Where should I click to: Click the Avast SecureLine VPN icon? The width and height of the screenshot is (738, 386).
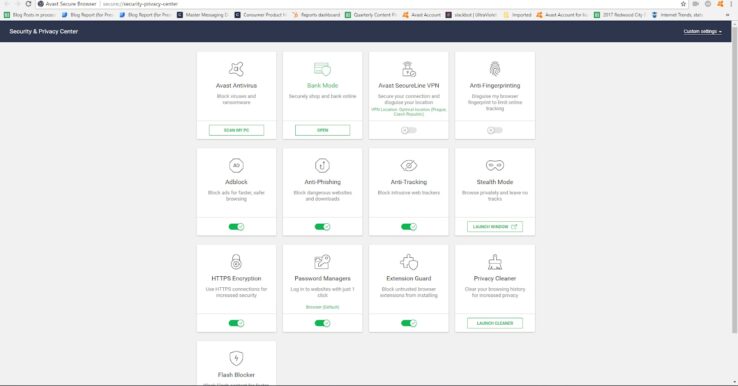pyautogui.click(x=409, y=69)
